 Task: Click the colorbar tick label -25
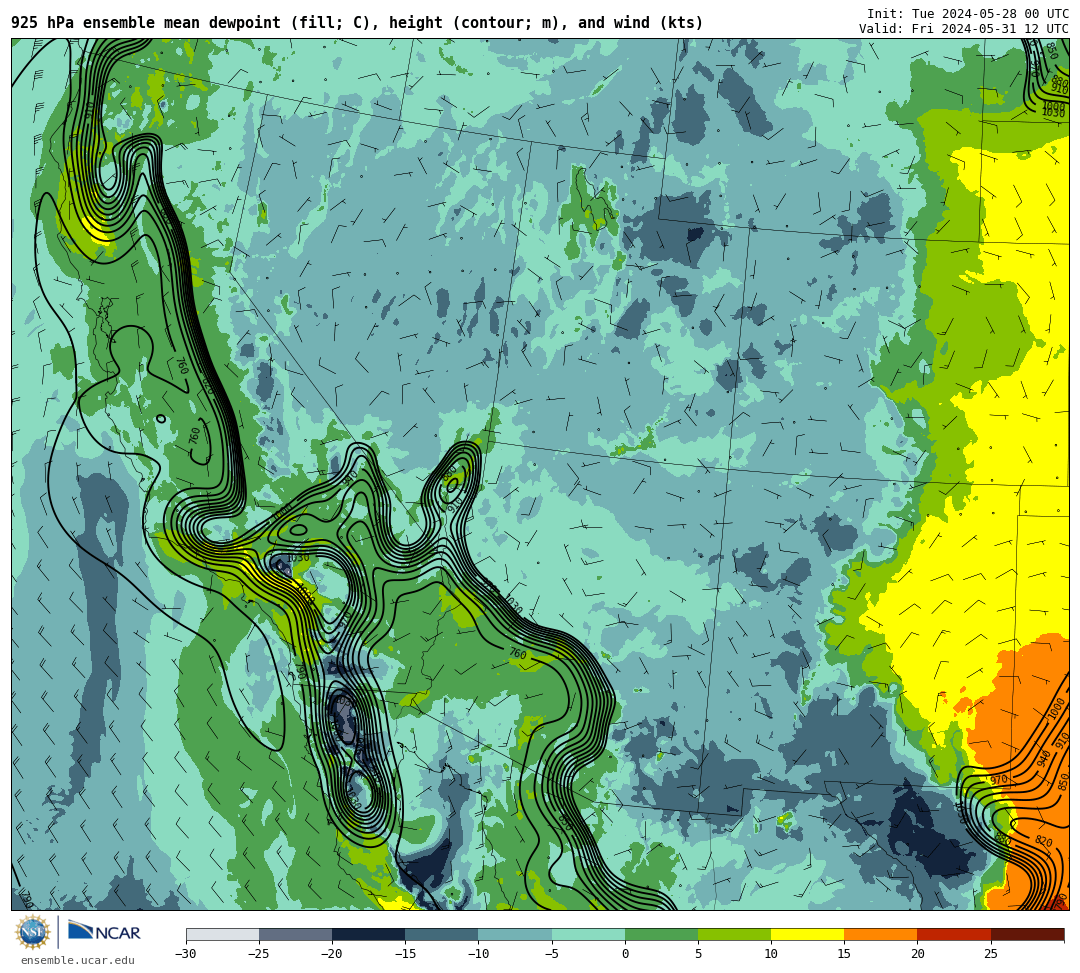(259, 954)
